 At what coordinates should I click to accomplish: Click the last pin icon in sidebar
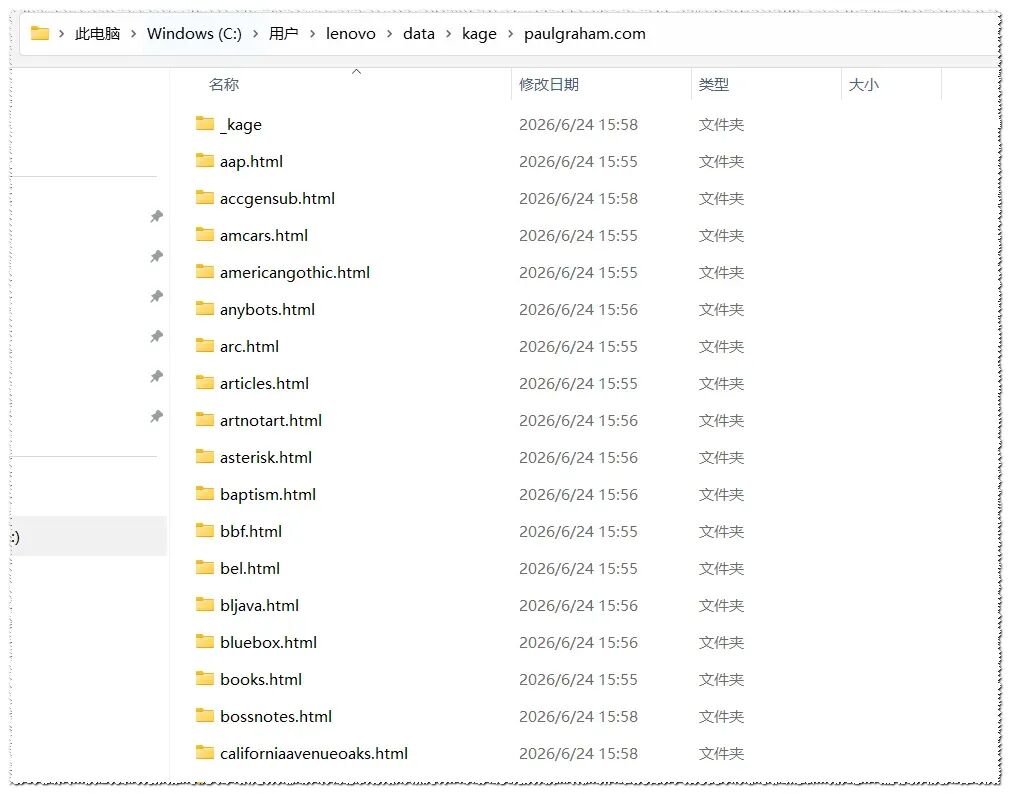coord(157,416)
